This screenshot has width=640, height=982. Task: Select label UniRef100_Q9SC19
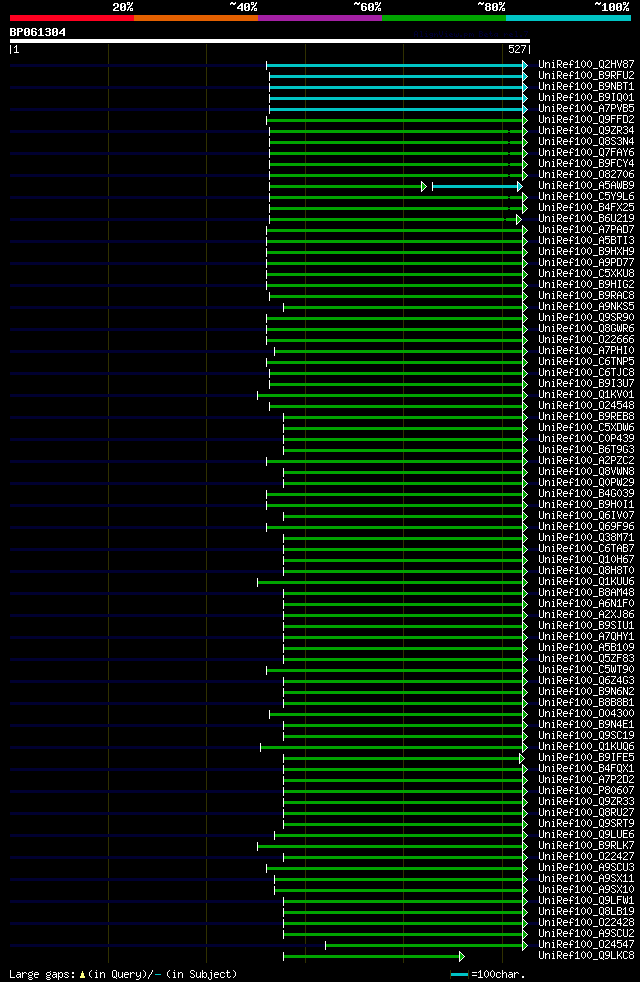[x=586, y=735]
